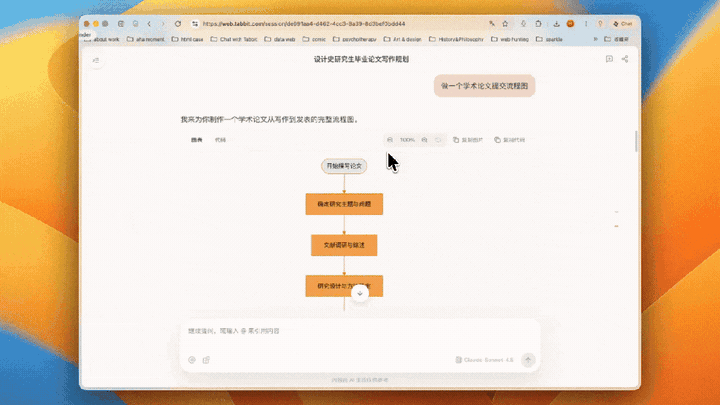
Task: Toggle the conversation list sidebar icon
Action: [x=96, y=60]
